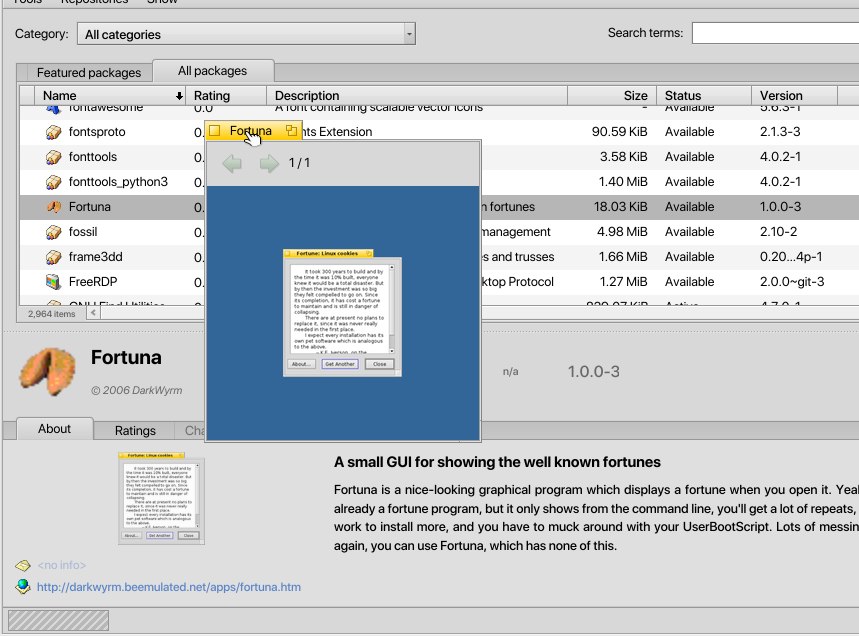Click the 18.03 KiB size of Fortuna
Viewport: 859px width, 636px height.
click(x=620, y=207)
